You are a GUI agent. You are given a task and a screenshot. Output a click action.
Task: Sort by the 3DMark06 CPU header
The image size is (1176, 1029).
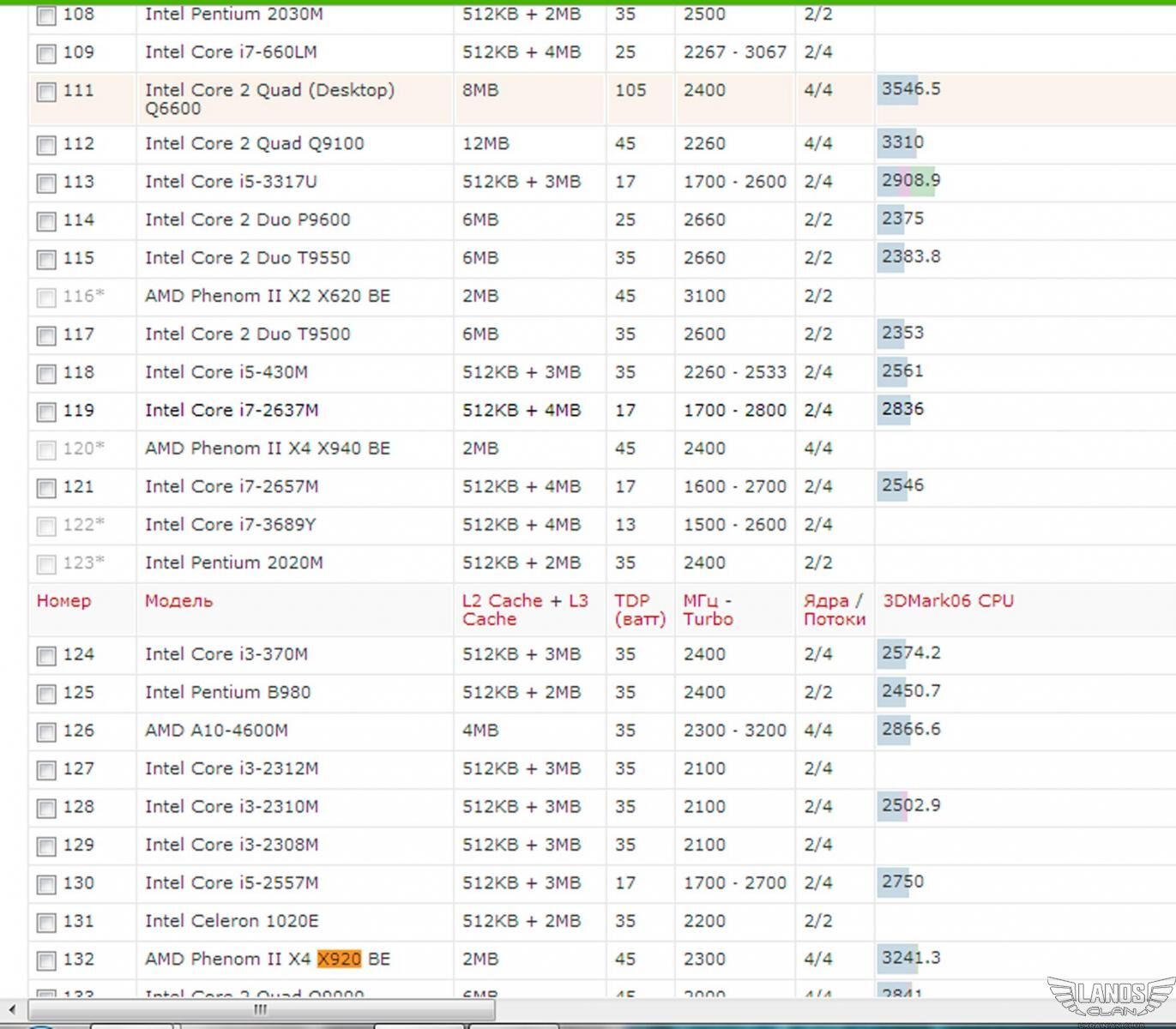(948, 601)
